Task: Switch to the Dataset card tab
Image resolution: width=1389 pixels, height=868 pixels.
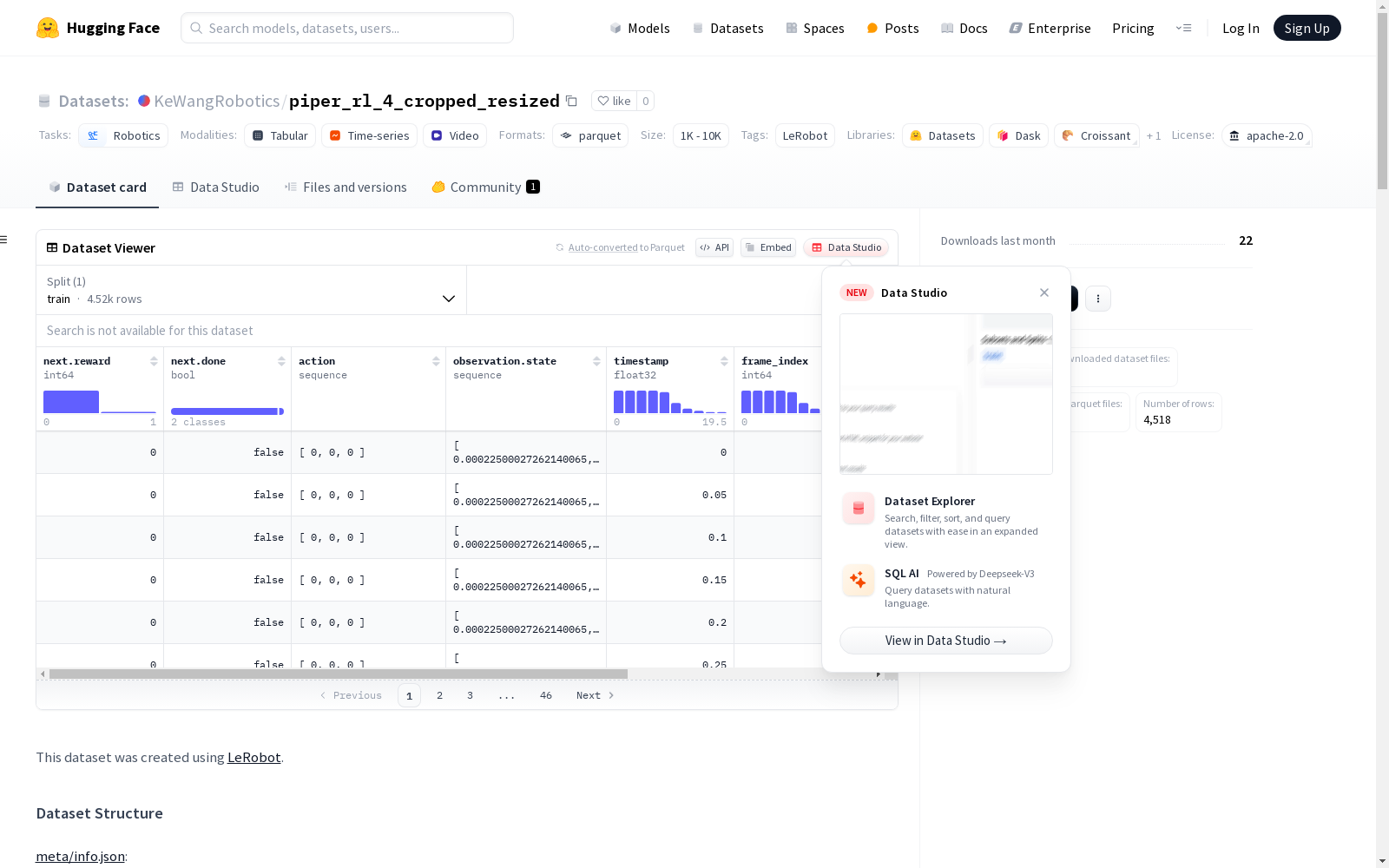Action: tap(97, 187)
